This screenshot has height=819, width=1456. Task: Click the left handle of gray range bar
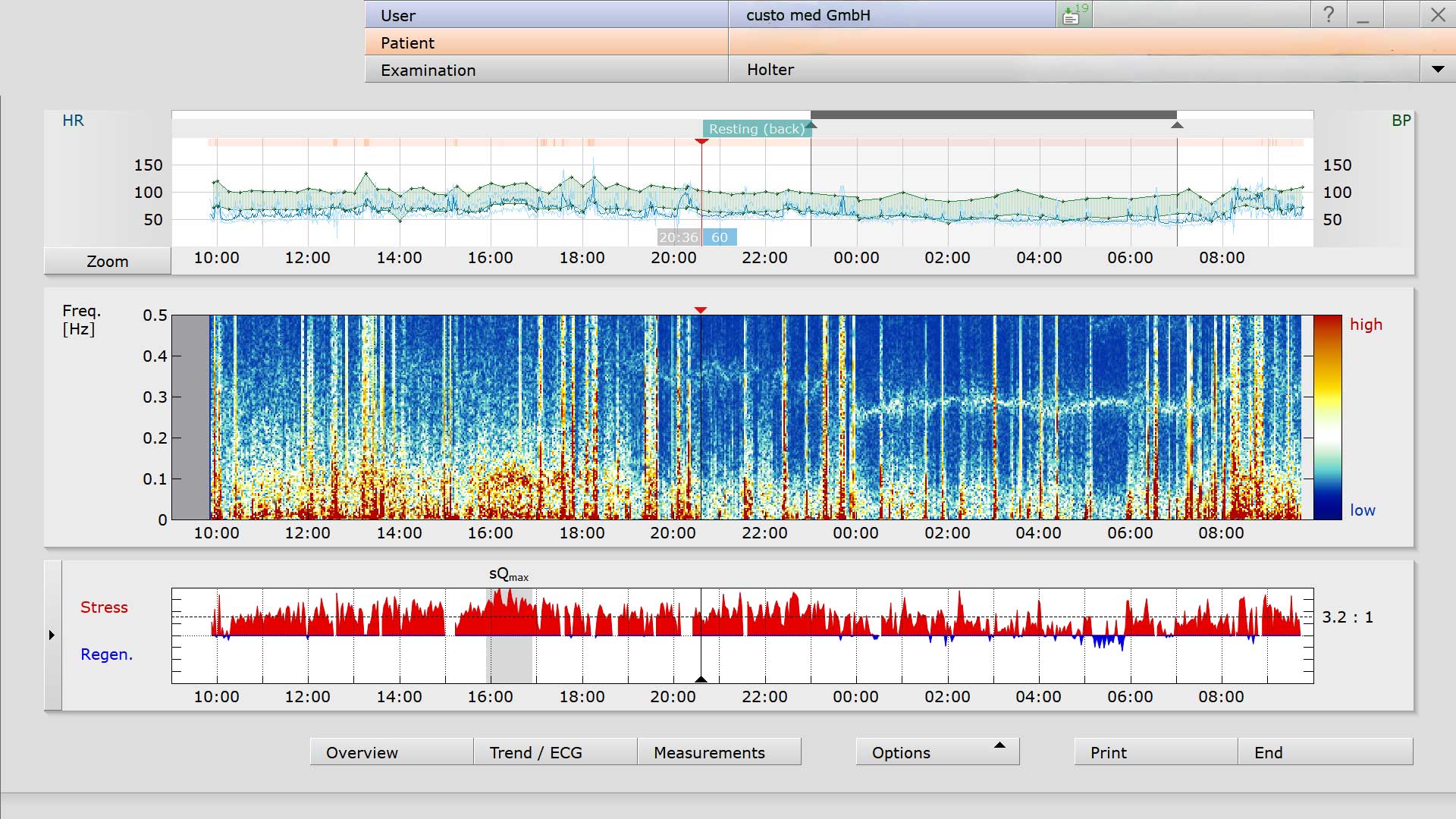click(811, 125)
